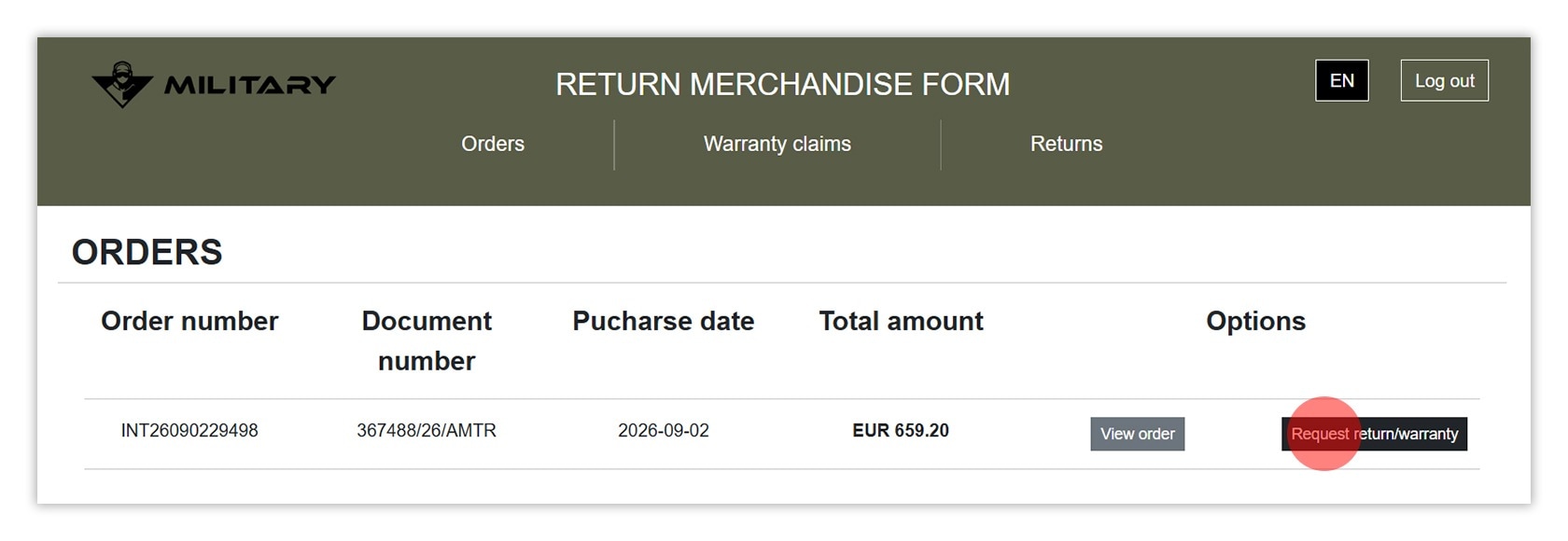The width and height of the screenshot is (1568, 541).
Task: Open the Orders tab
Action: pyautogui.click(x=493, y=144)
